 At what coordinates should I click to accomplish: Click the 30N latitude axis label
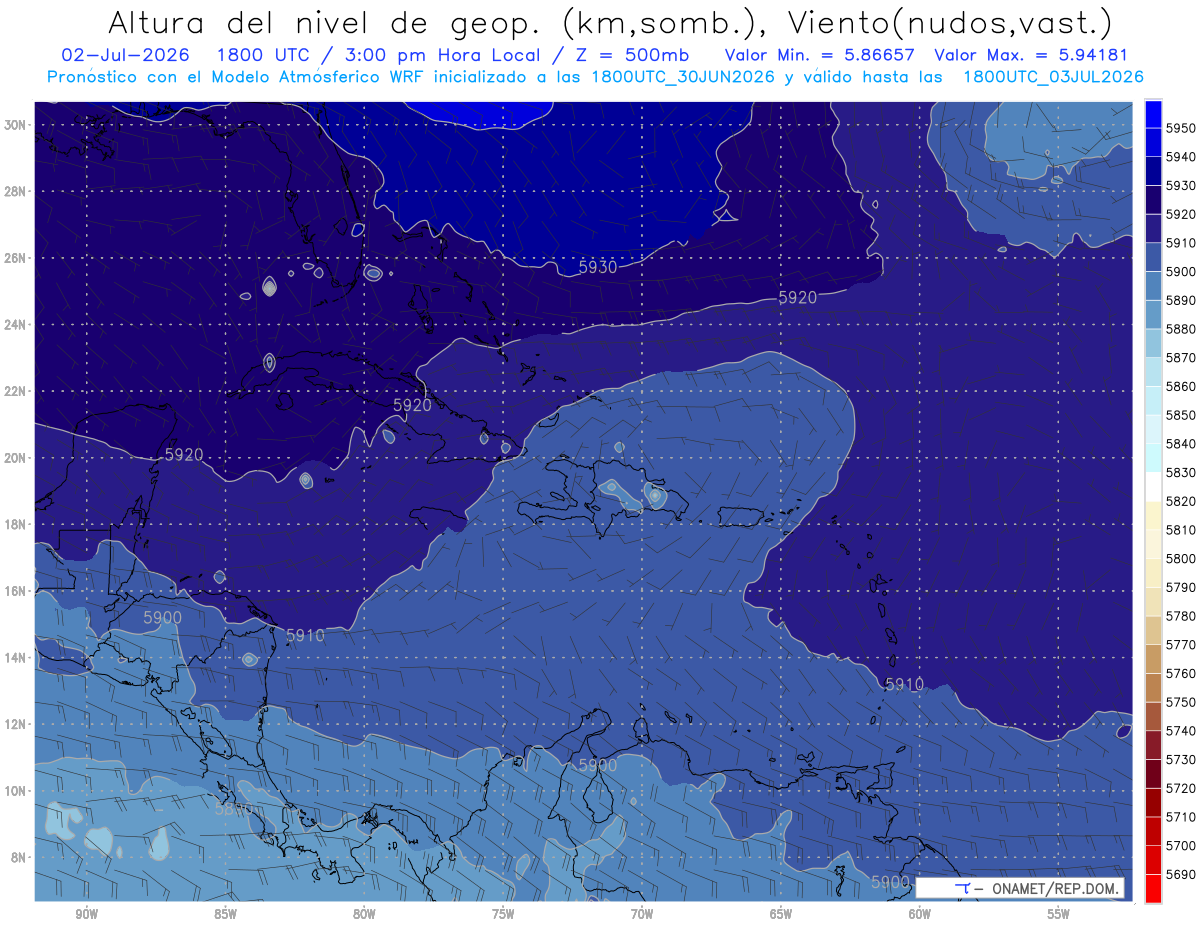click(x=15, y=124)
